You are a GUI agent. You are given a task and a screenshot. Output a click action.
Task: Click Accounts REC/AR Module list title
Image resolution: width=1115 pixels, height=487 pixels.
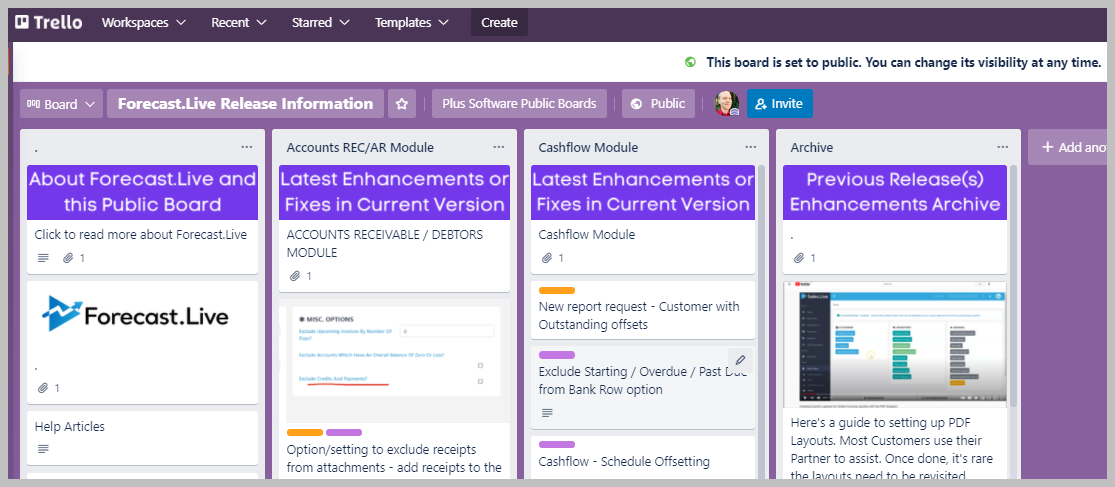pos(360,147)
